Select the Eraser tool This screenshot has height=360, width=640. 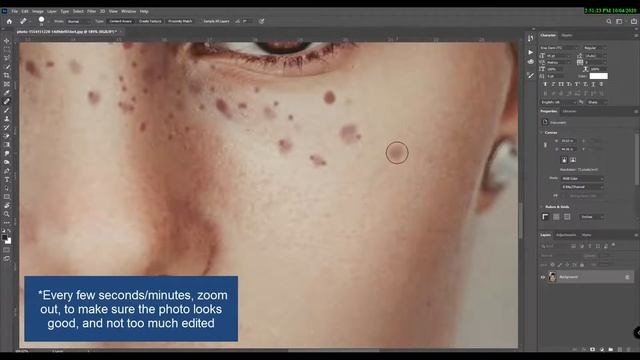[x=7, y=136]
